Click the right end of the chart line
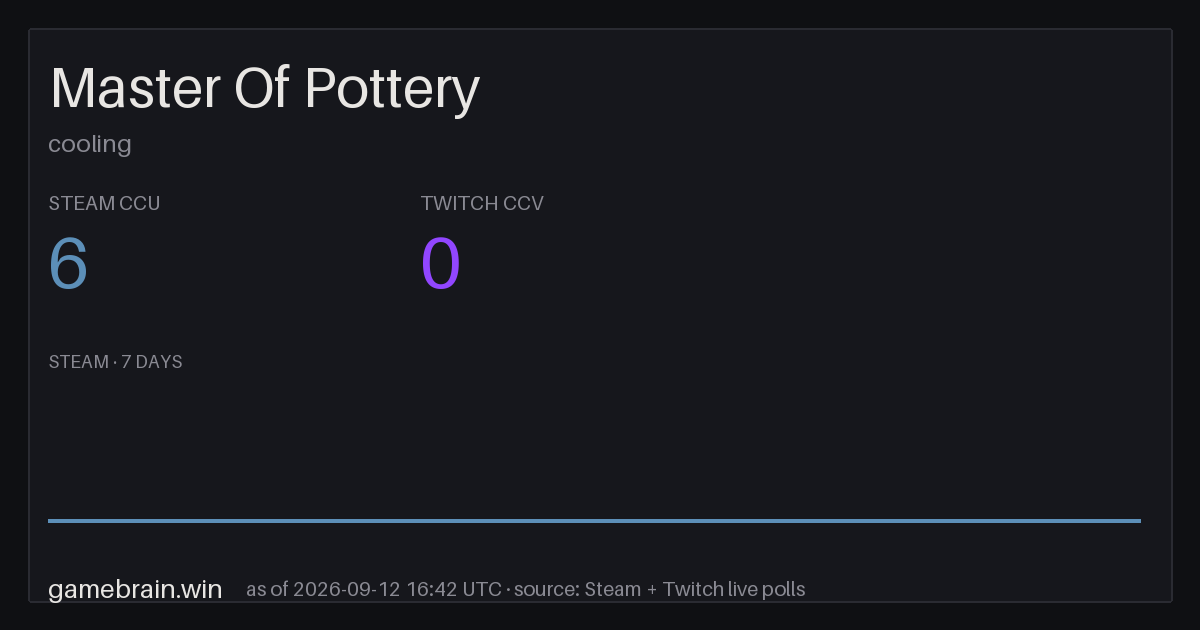 [1139, 520]
